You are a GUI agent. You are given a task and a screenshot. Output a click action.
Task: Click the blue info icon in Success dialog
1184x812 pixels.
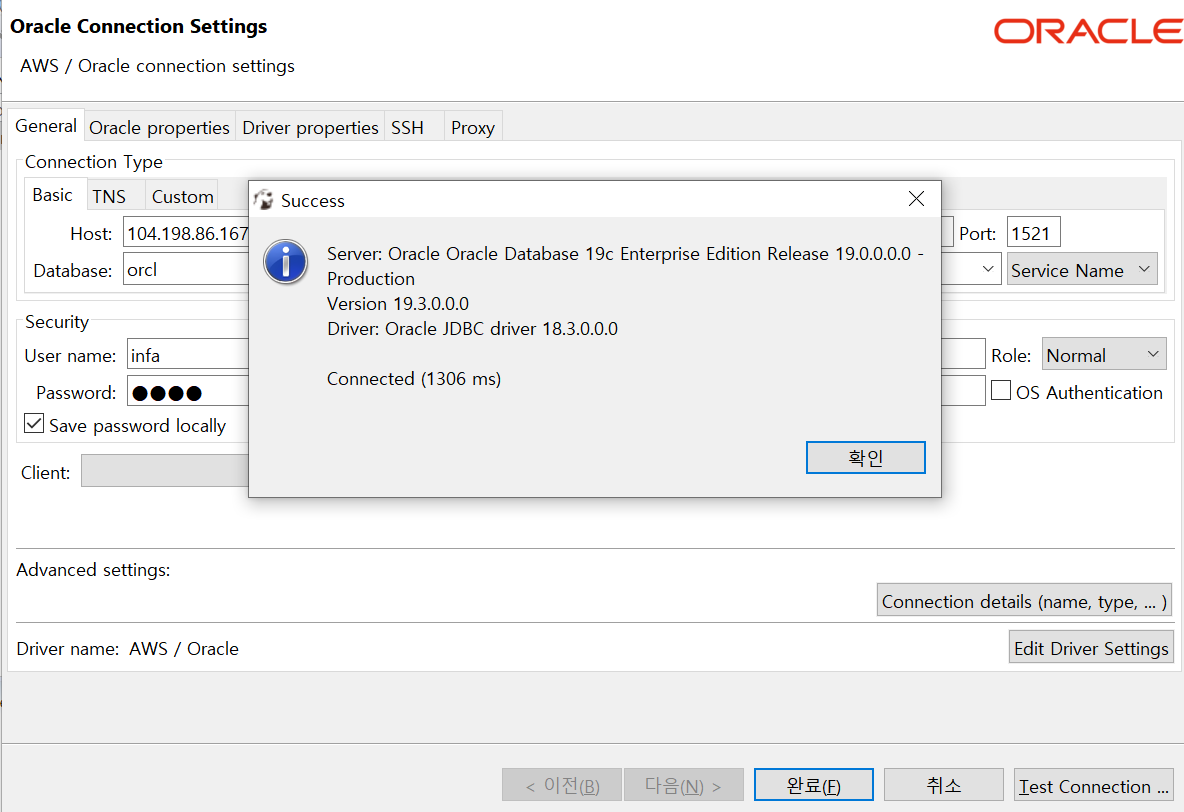[285, 262]
